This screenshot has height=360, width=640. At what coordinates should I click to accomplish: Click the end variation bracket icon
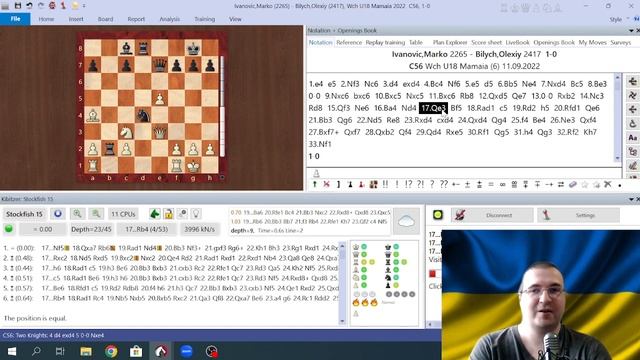click(x=338, y=184)
